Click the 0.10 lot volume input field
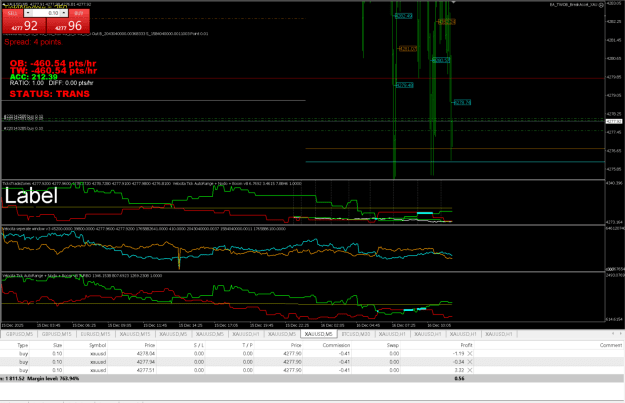The image size is (625, 403). (x=45, y=13)
